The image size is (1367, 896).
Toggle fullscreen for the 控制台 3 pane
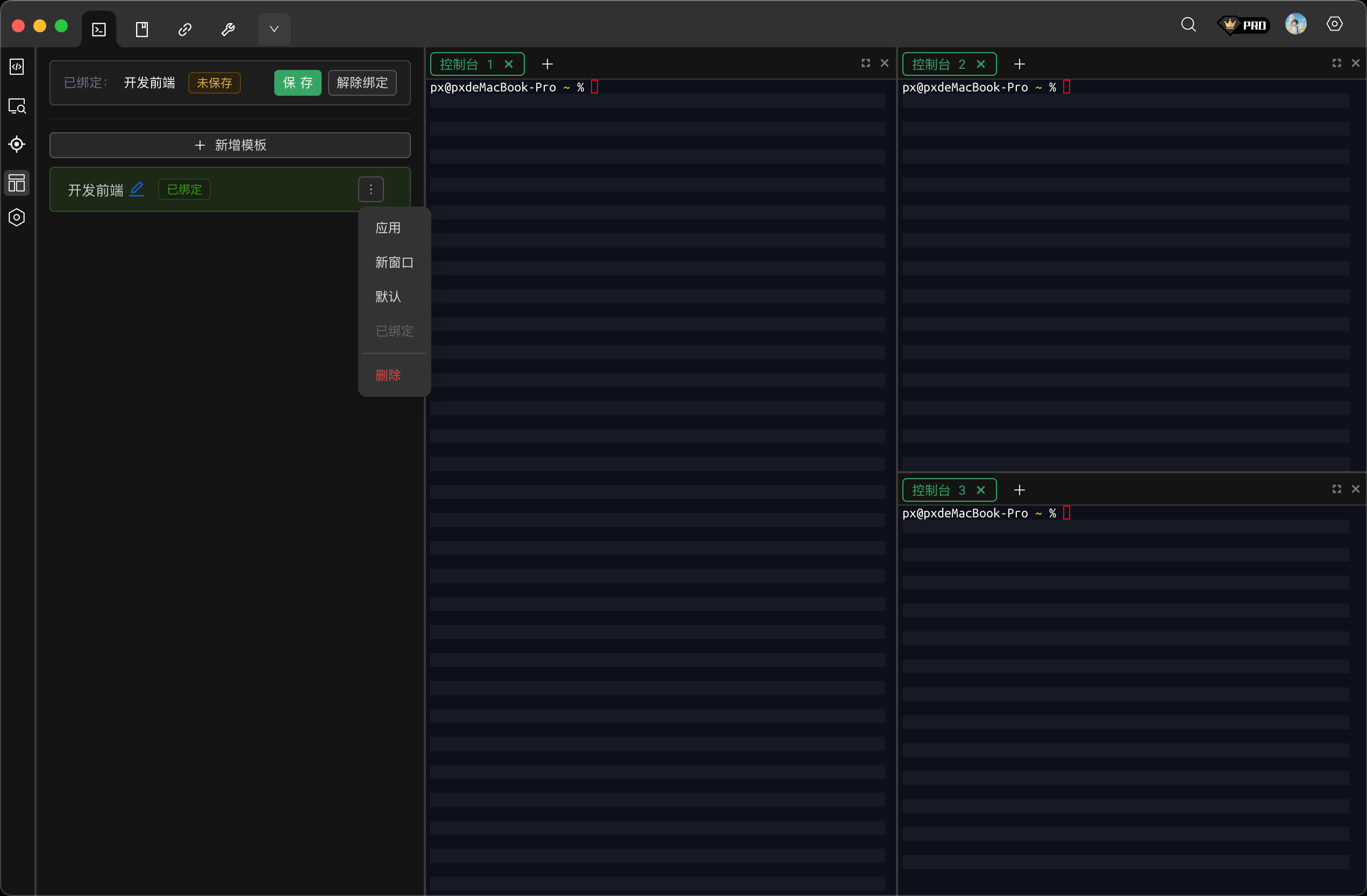1336,489
